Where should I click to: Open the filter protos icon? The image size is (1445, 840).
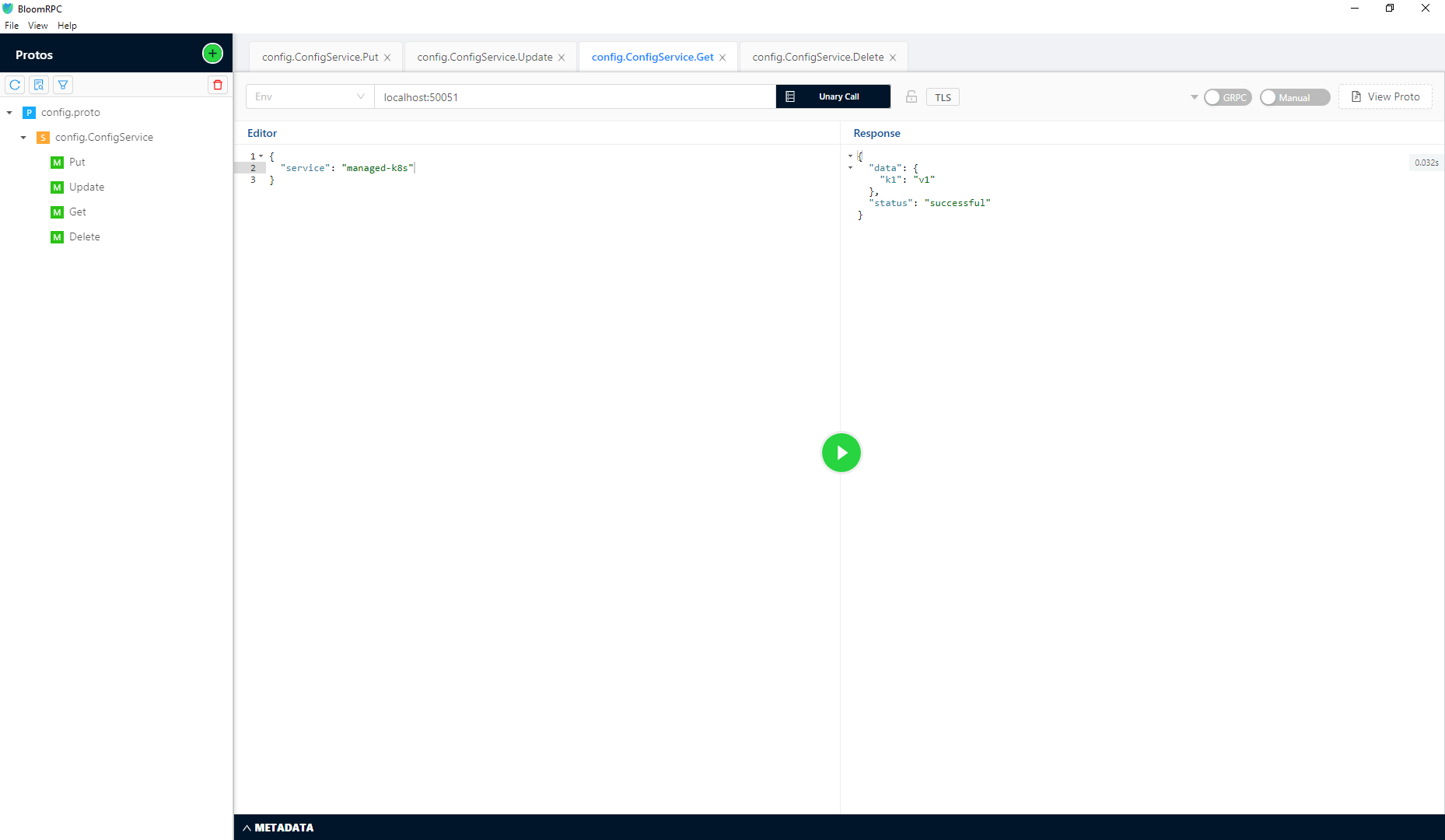click(62, 85)
